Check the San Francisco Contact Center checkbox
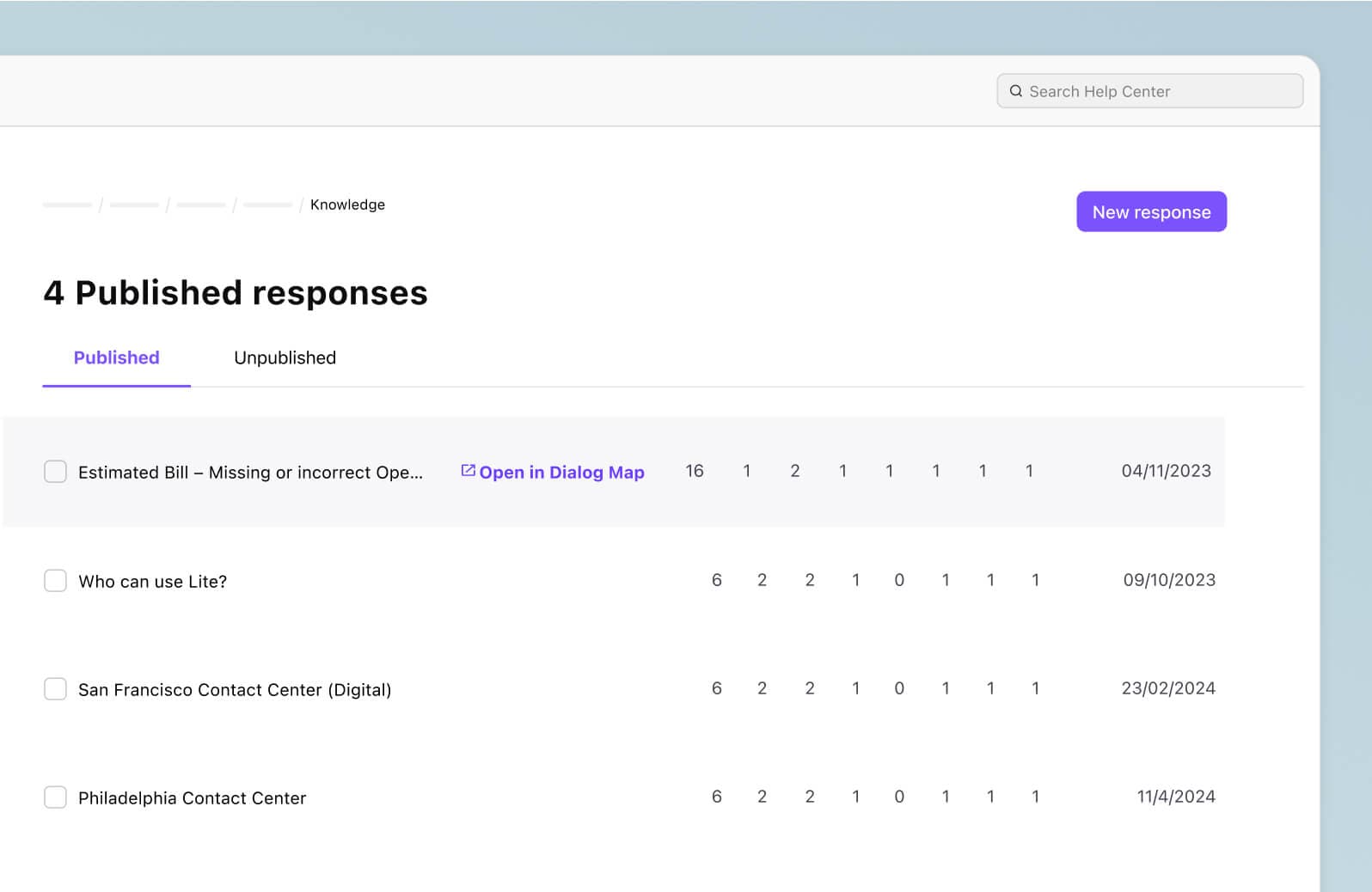This screenshot has height=892, width=1372. tap(55, 689)
